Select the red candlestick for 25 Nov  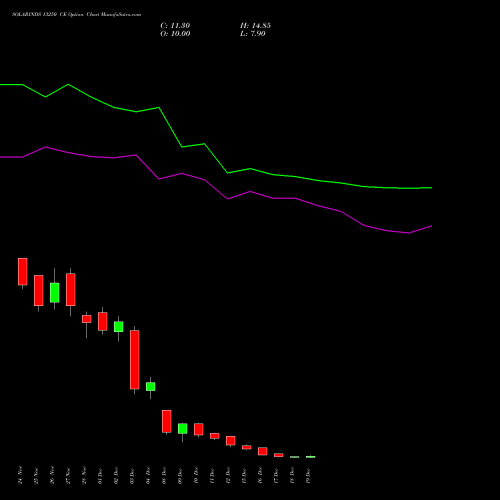tap(39, 290)
